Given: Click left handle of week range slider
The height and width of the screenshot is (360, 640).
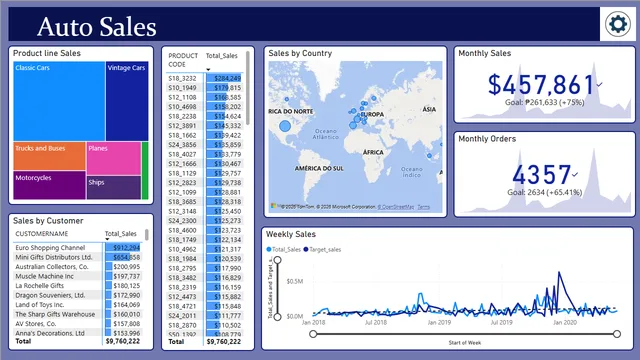Looking at the screenshot, I should 313,334.
